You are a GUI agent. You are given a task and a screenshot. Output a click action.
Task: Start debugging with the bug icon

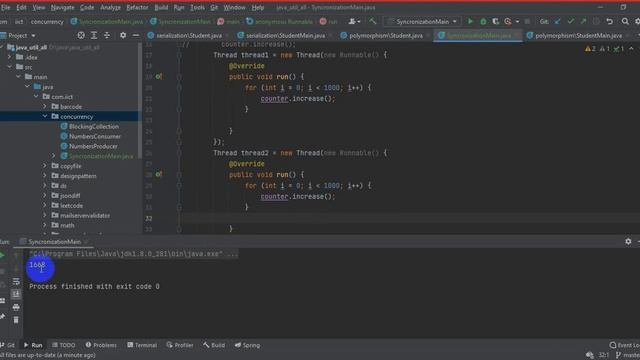483,21
